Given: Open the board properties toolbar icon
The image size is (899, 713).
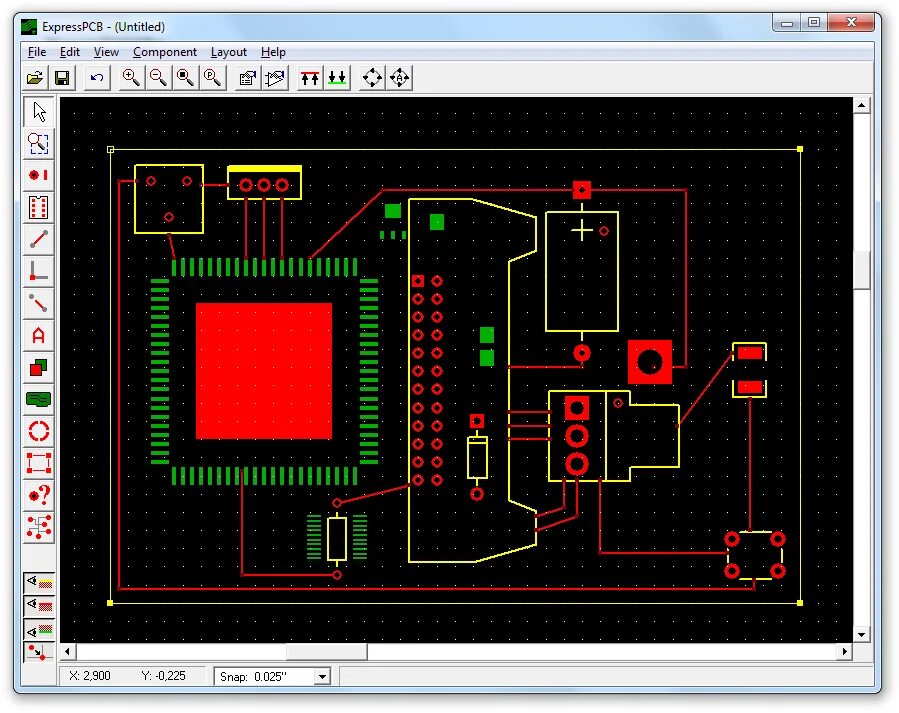Looking at the screenshot, I should coord(248,77).
